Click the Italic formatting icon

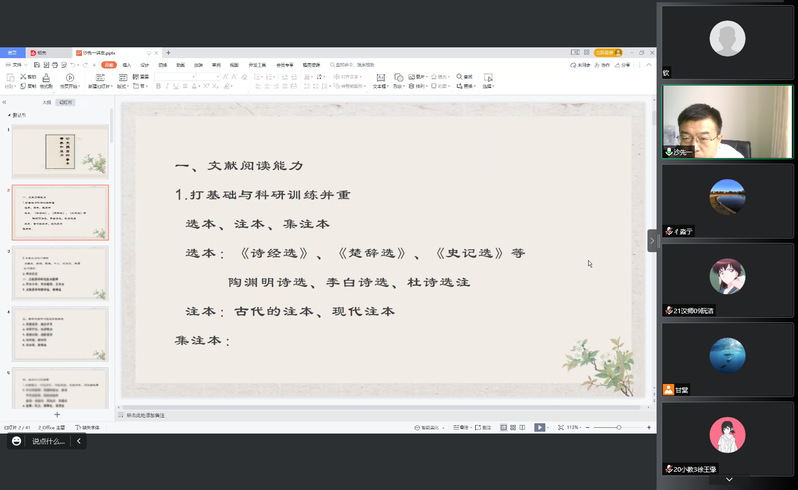pyautogui.click(x=167, y=86)
